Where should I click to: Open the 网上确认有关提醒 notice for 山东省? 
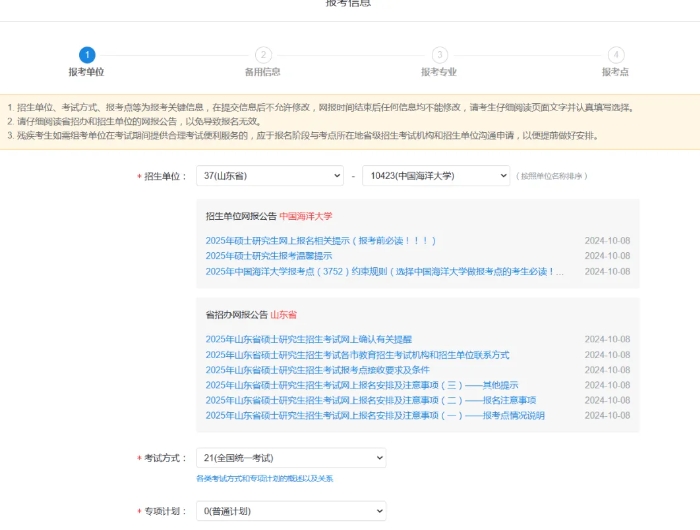pos(308,339)
